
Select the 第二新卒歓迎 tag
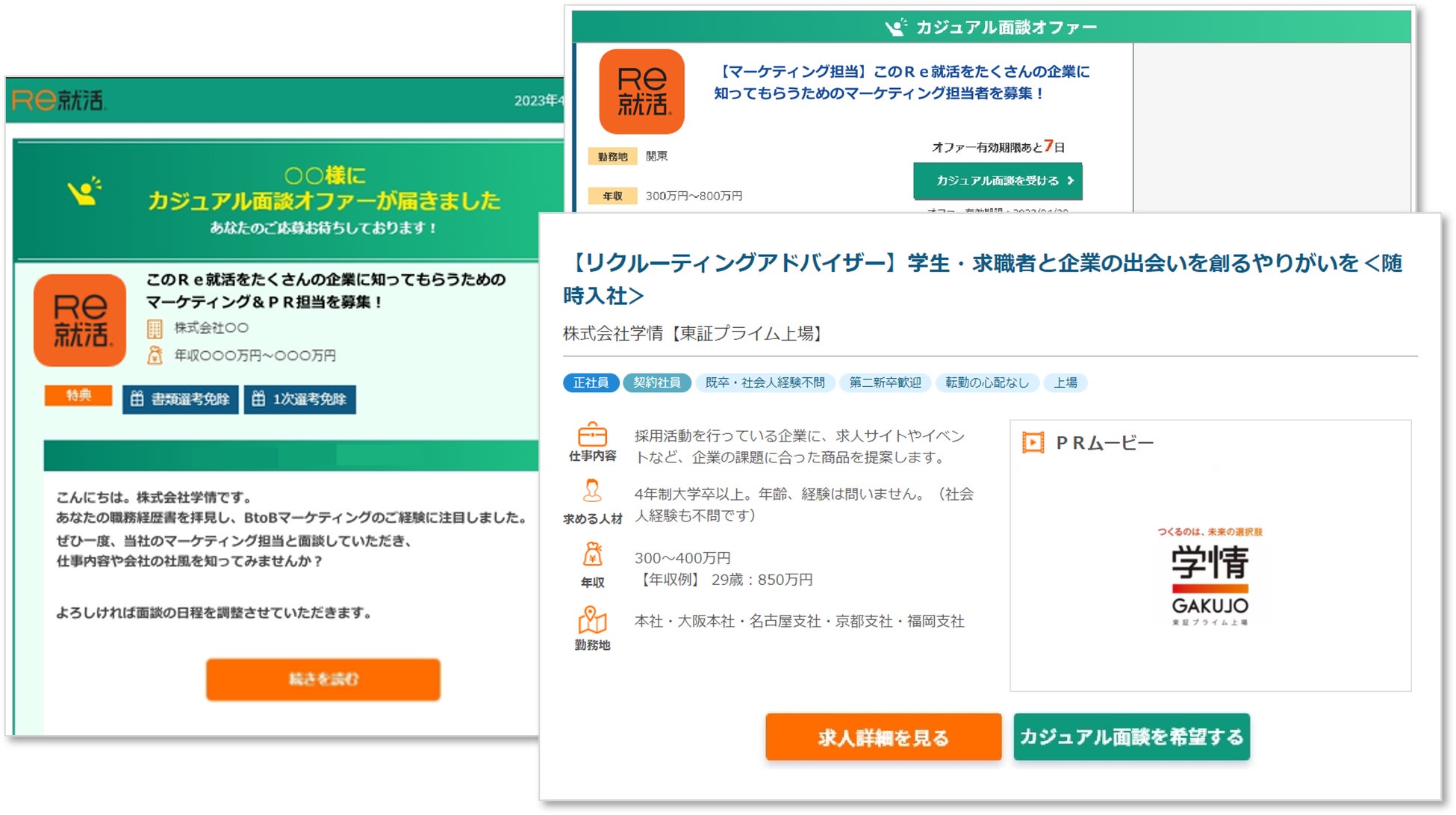(885, 383)
